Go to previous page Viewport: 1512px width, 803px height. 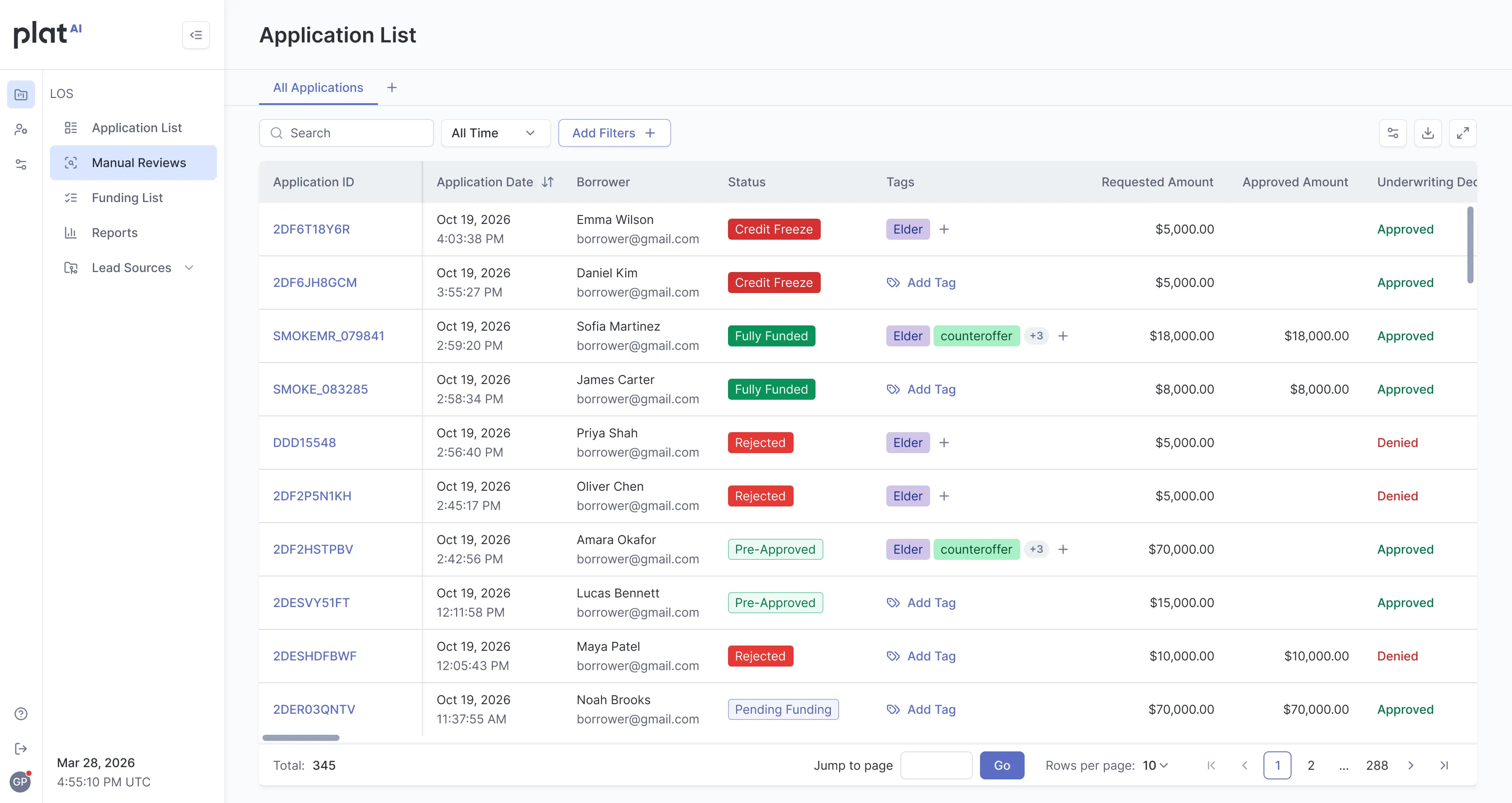[1244, 765]
